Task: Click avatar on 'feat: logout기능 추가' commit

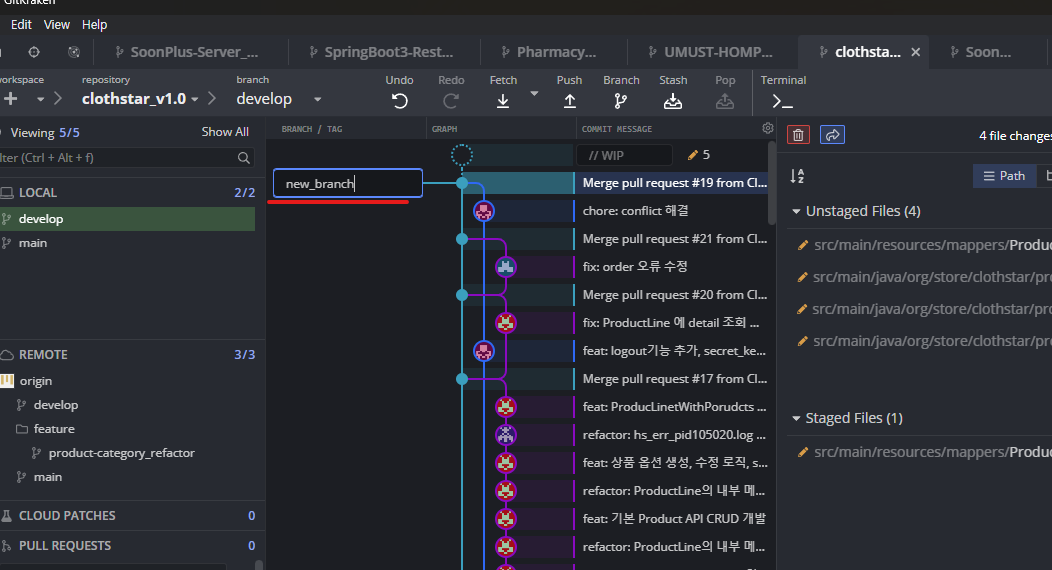Action: [484, 351]
